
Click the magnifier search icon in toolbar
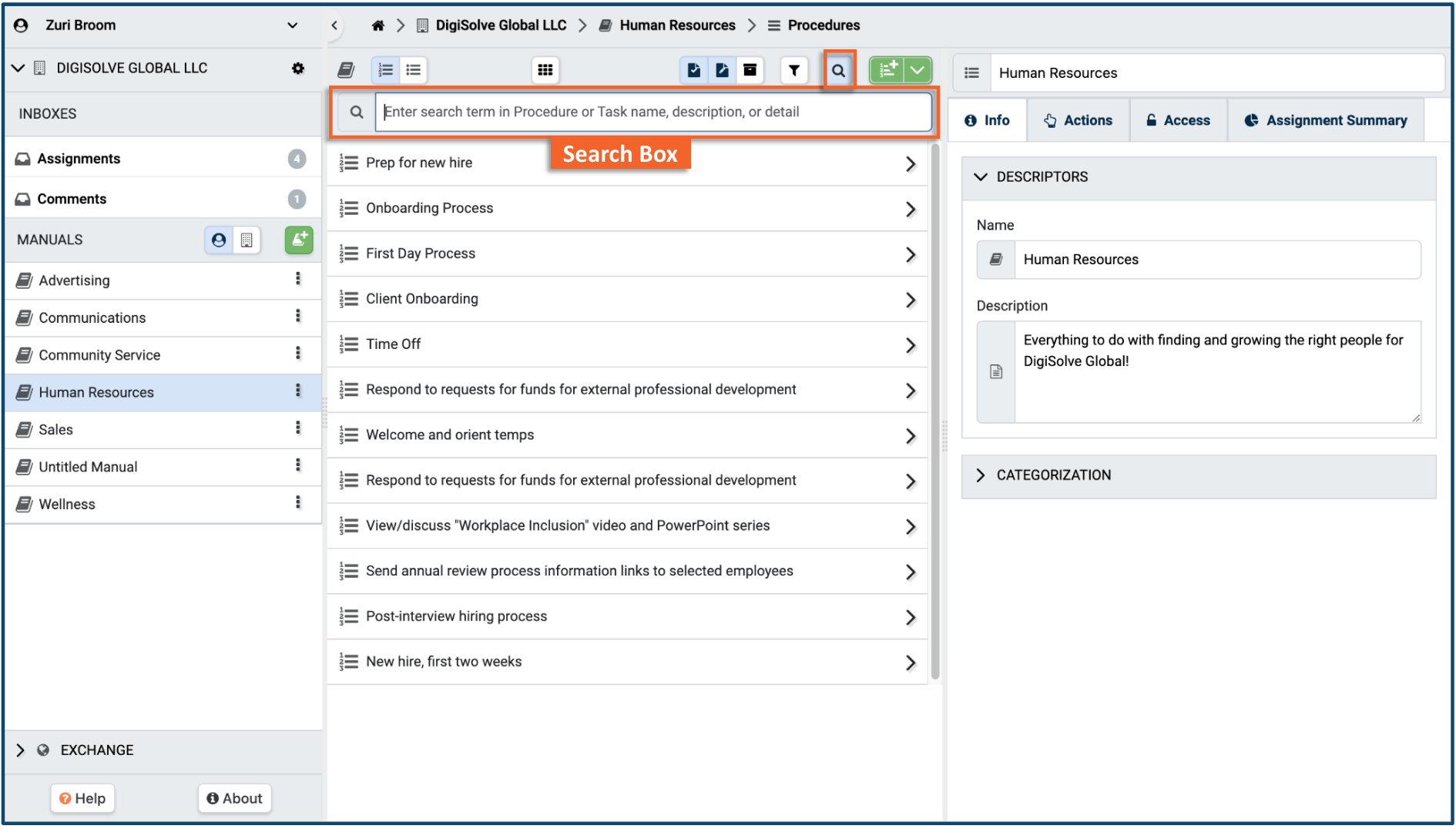(x=838, y=70)
